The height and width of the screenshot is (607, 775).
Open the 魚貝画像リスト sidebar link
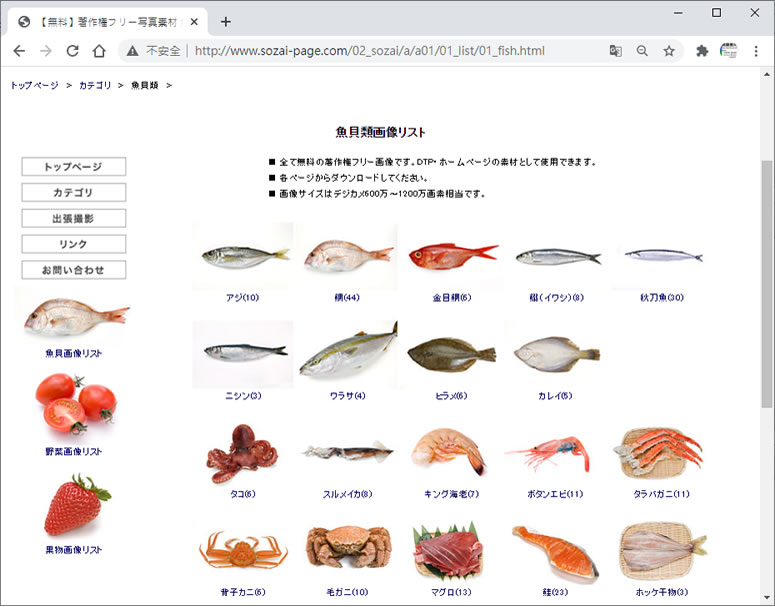(74, 353)
